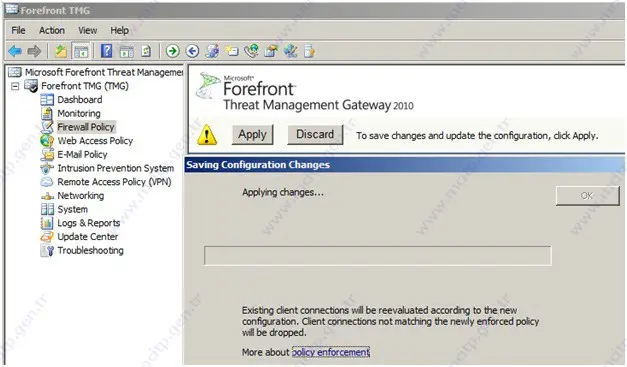Open the Action menu
This screenshot has height=367, width=627.
[x=52, y=30]
